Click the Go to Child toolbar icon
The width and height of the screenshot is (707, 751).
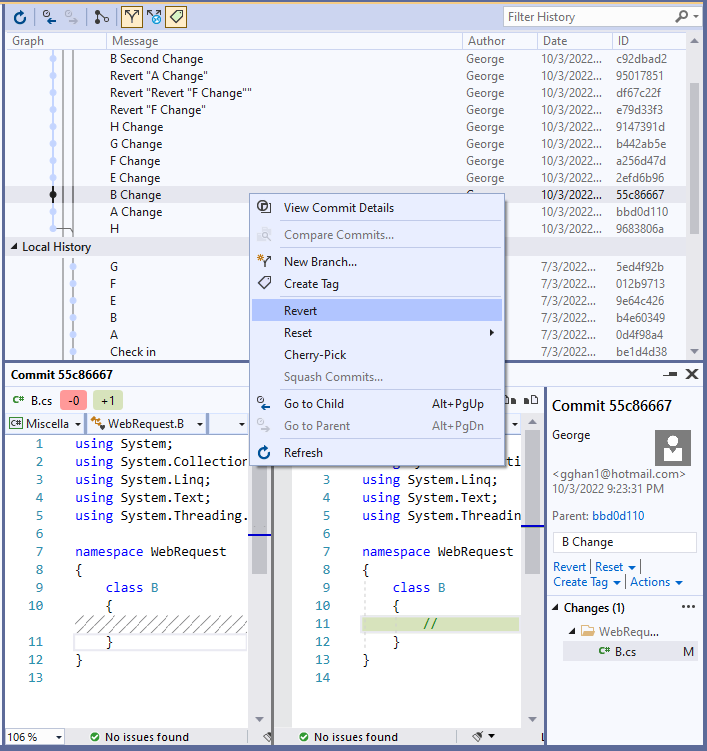pos(49,18)
